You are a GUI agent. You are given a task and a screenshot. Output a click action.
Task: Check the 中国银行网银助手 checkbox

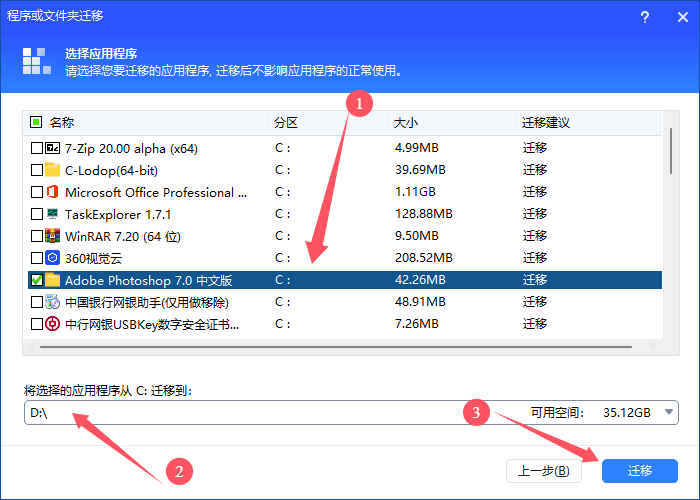[x=37, y=302]
